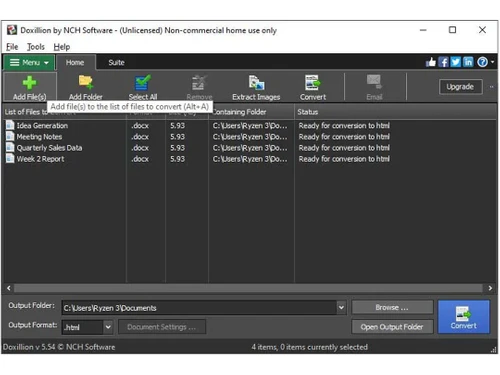The height and width of the screenshot is (375, 500).
Task: Click the folder path of Meeting Notes
Action: (250, 137)
